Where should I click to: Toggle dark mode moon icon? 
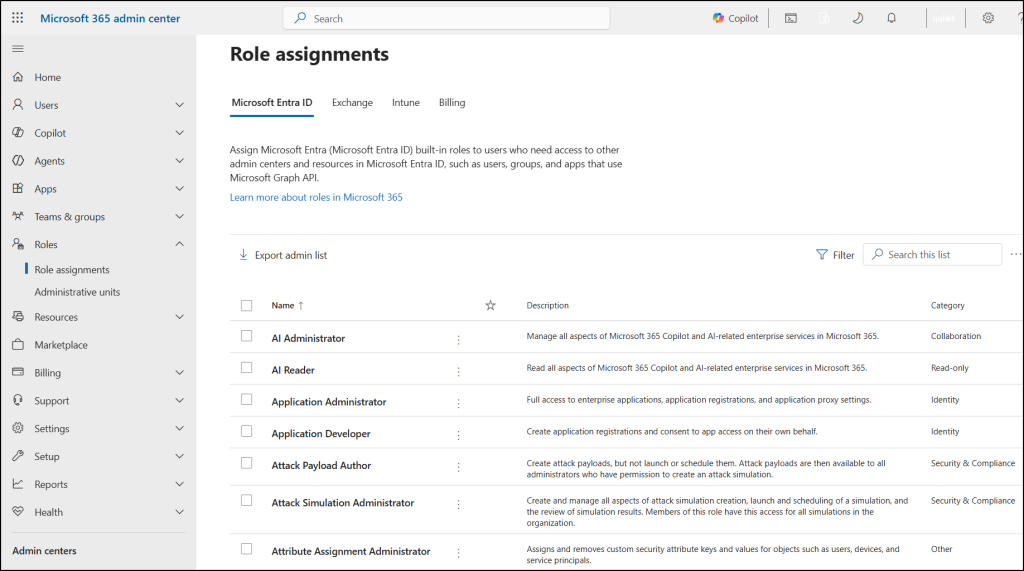point(857,18)
